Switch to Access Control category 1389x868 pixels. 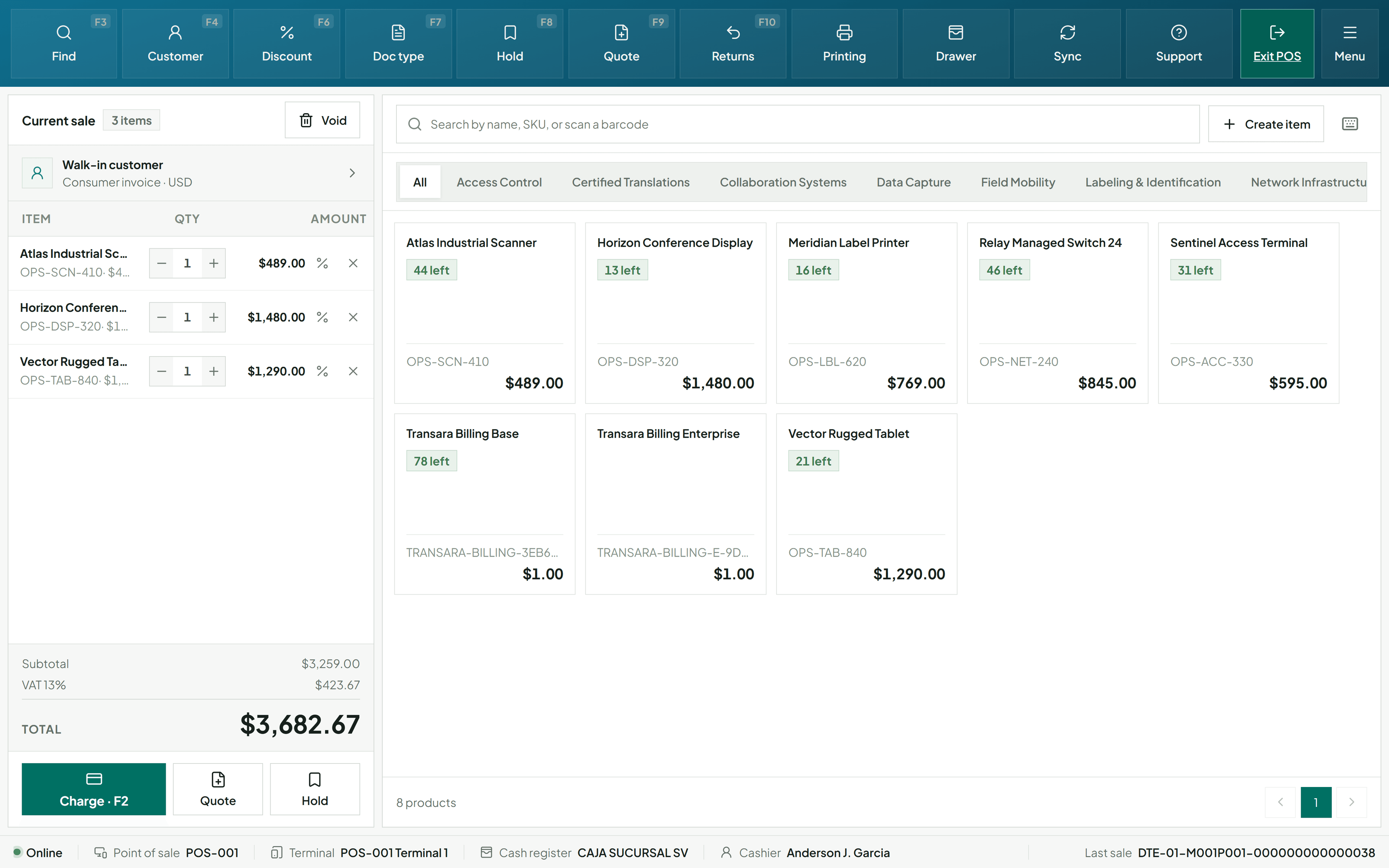pyautogui.click(x=499, y=182)
